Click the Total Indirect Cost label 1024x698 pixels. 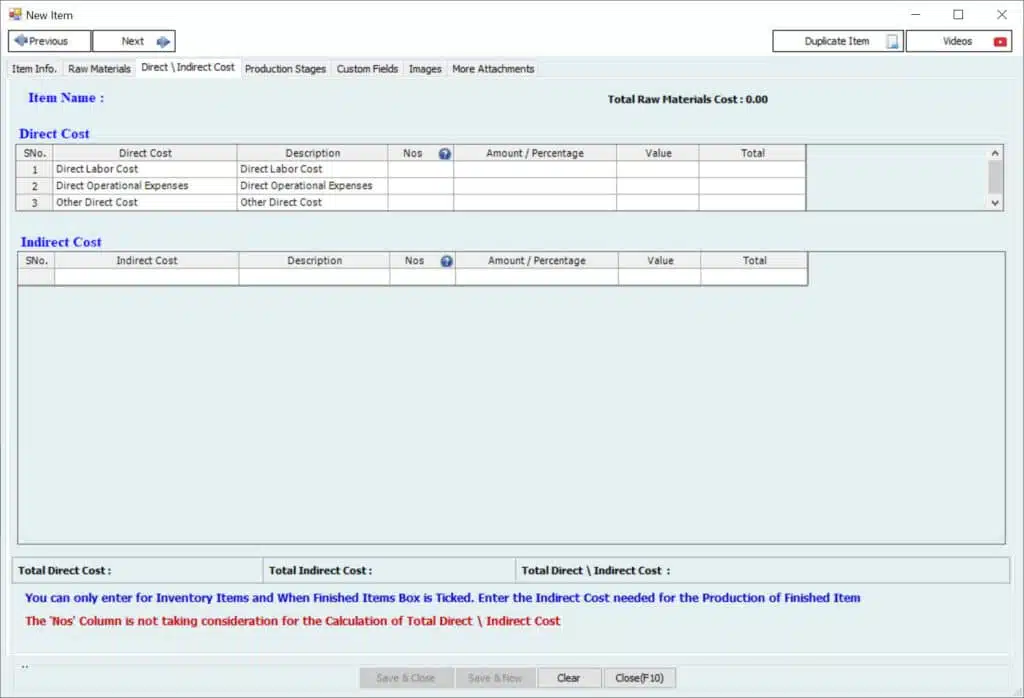tap(321, 571)
